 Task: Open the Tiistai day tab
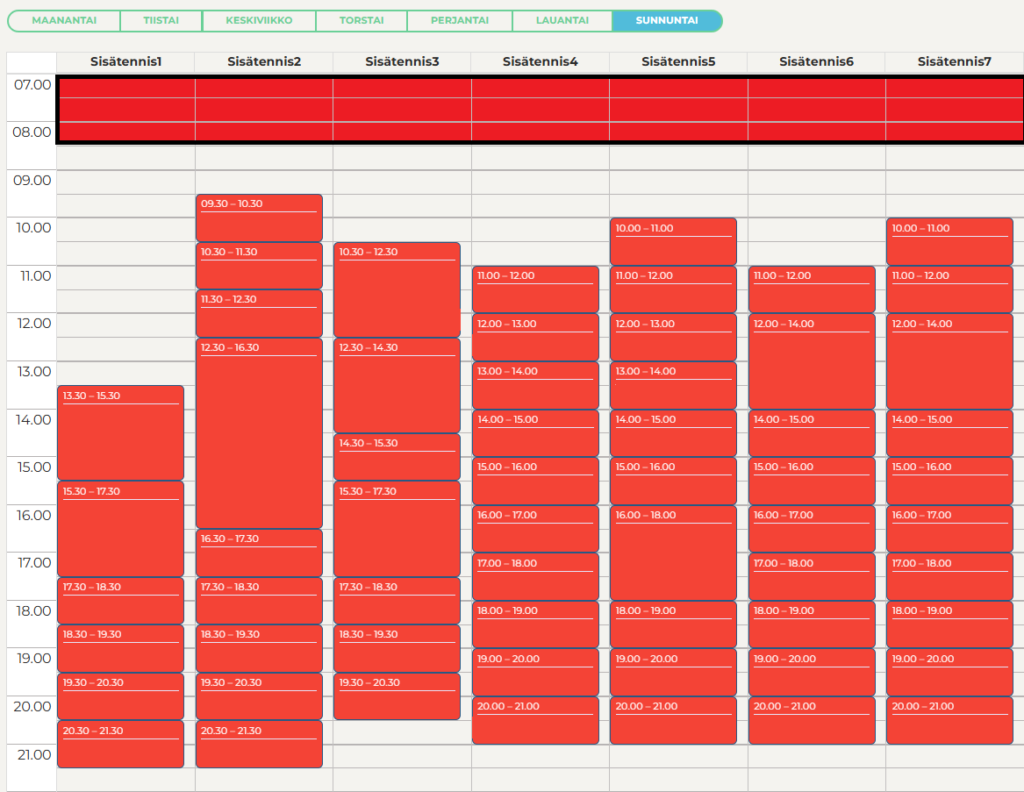(161, 20)
